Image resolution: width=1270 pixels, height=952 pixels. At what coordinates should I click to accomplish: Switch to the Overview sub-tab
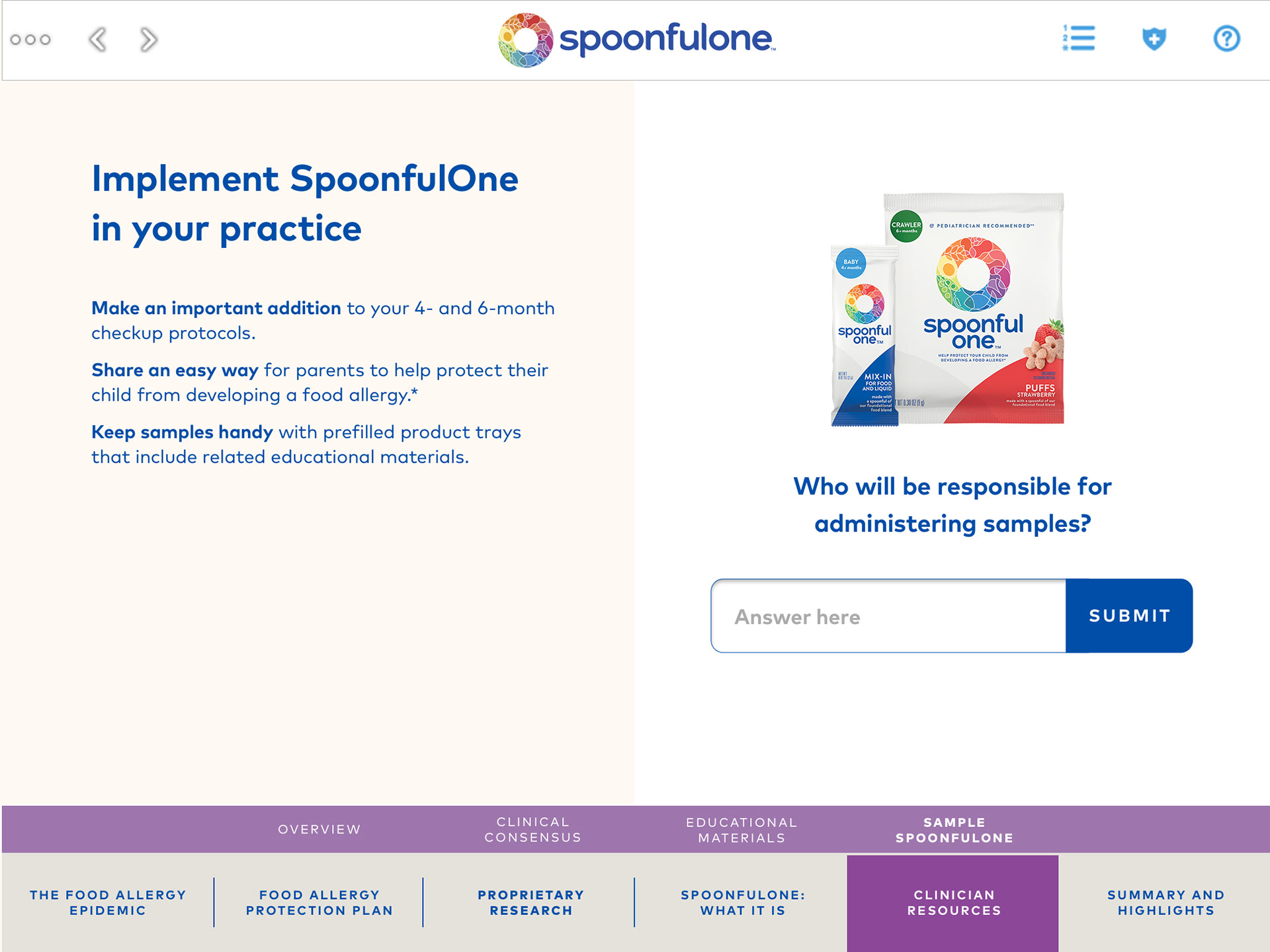click(319, 829)
